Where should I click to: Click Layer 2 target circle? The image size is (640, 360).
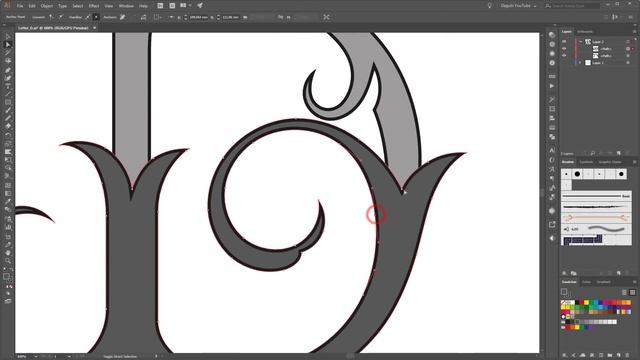[628, 42]
